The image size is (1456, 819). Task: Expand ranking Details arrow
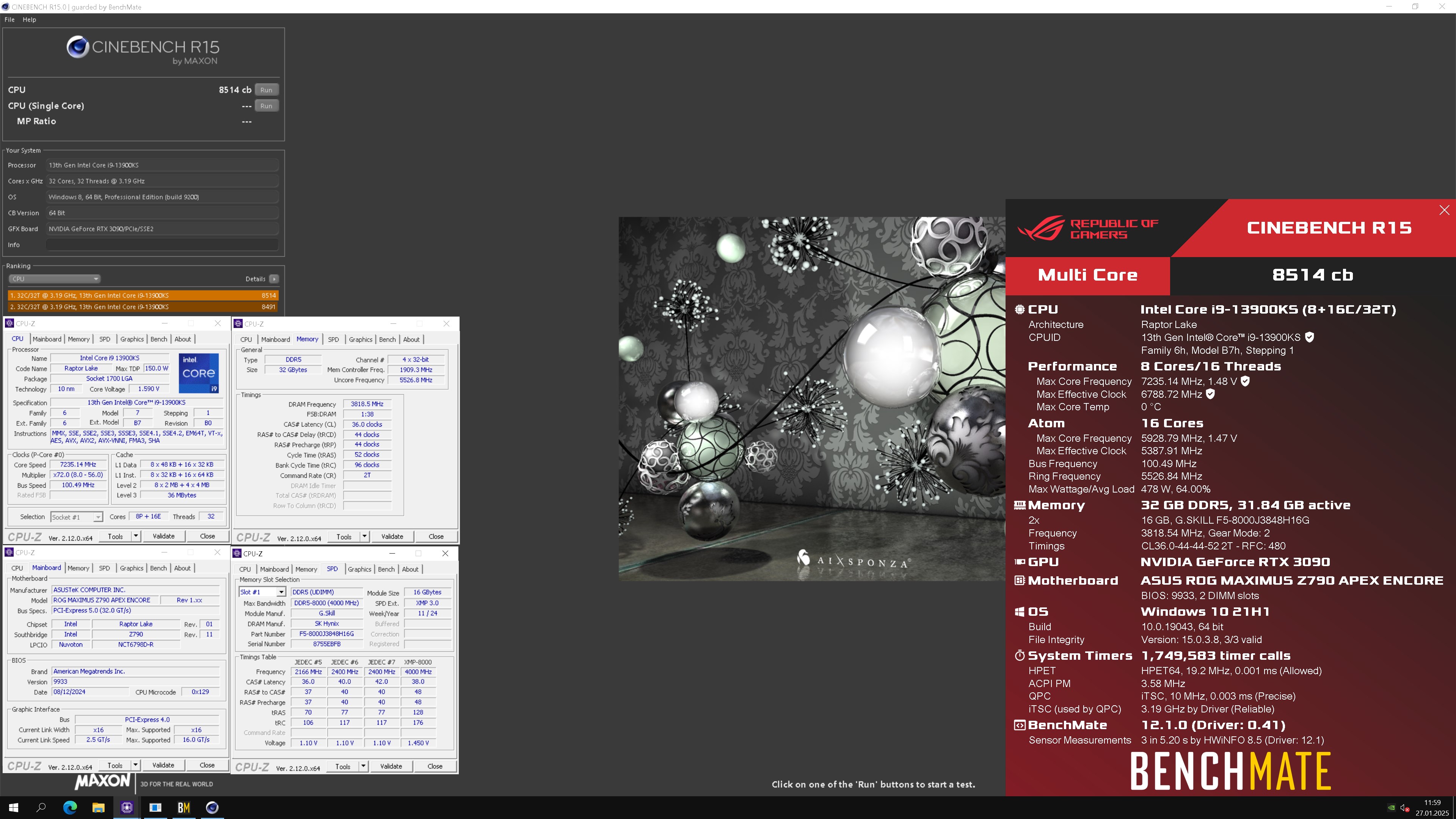coord(274,279)
